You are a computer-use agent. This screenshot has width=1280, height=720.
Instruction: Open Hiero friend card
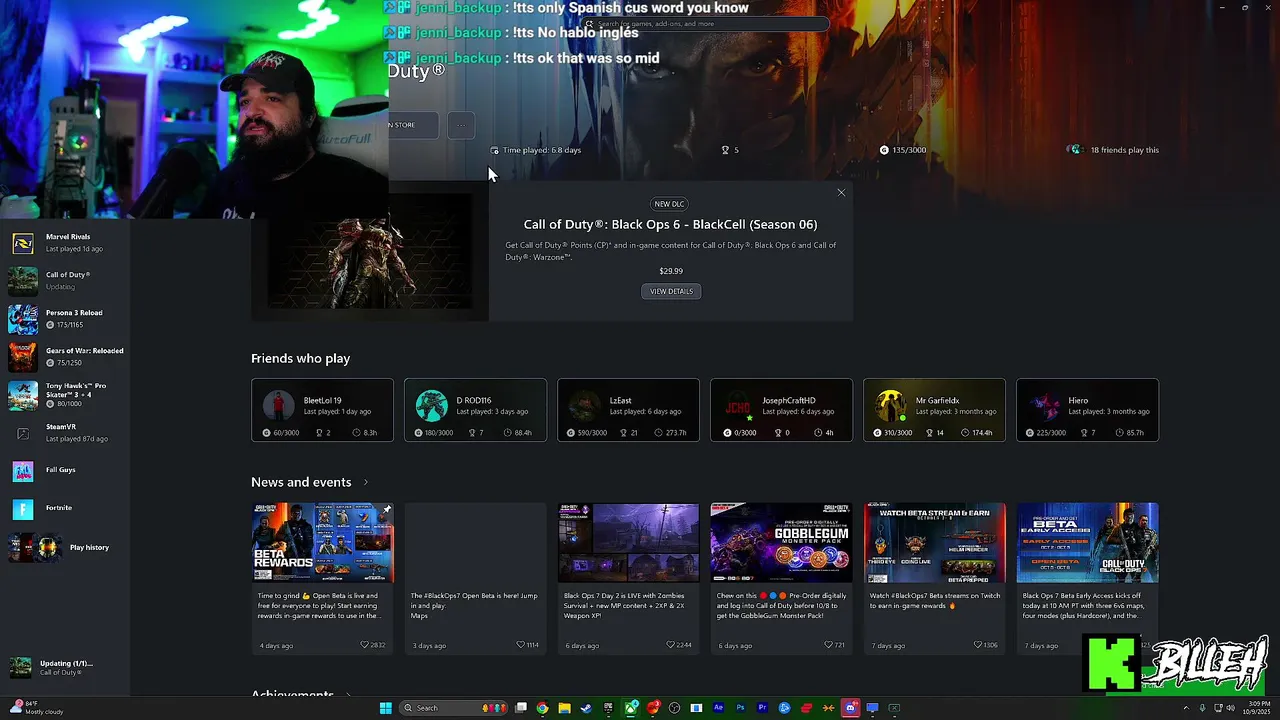(1087, 410)
